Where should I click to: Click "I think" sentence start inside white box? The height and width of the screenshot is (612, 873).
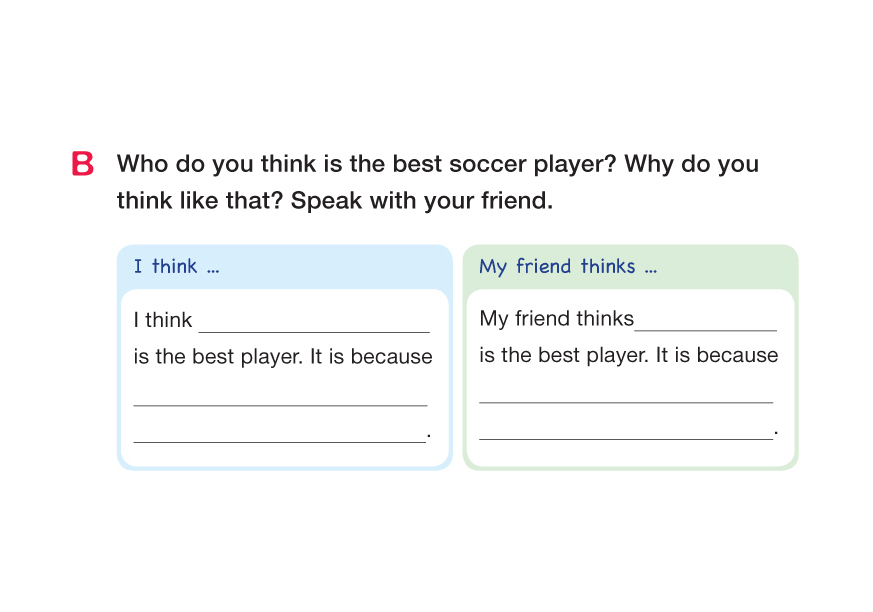(x=163, y=321)
